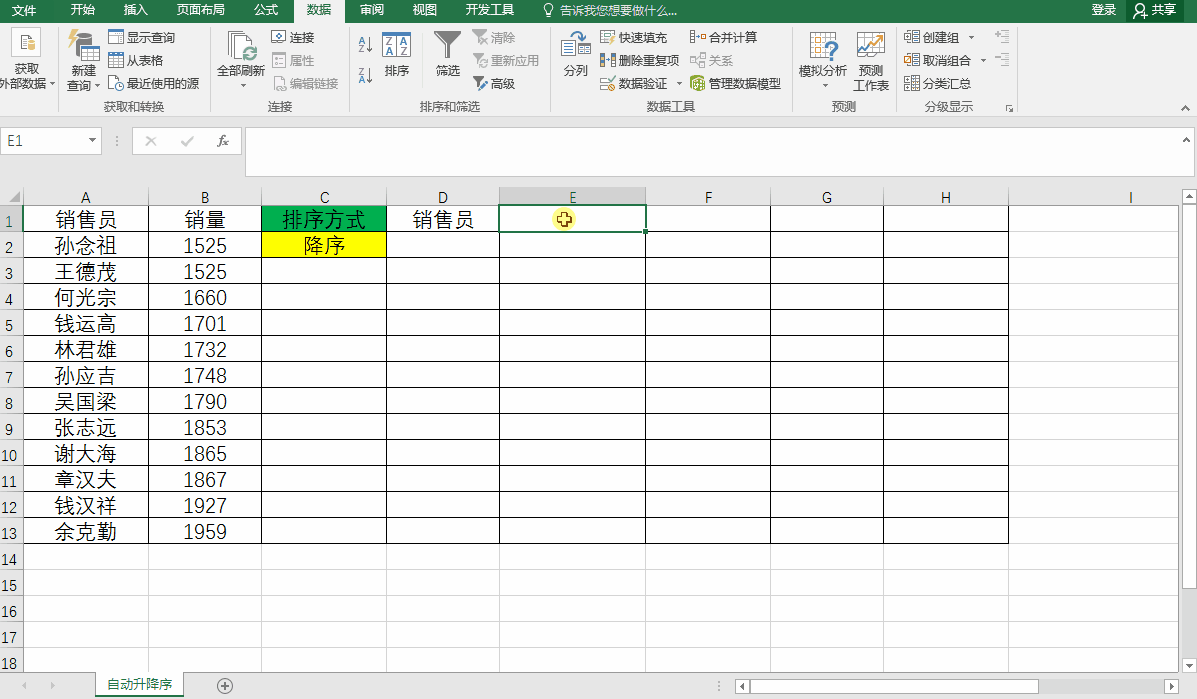Viewport: 1197px width, 699px height.
Task: Select cell with value 1660
Action: coord(205,297)
